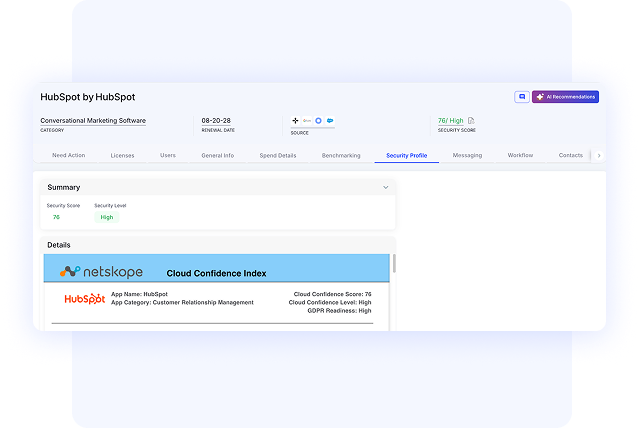Open the Licenses tab
Viewport: 639px width, 428px height.
tap(122, 155)
